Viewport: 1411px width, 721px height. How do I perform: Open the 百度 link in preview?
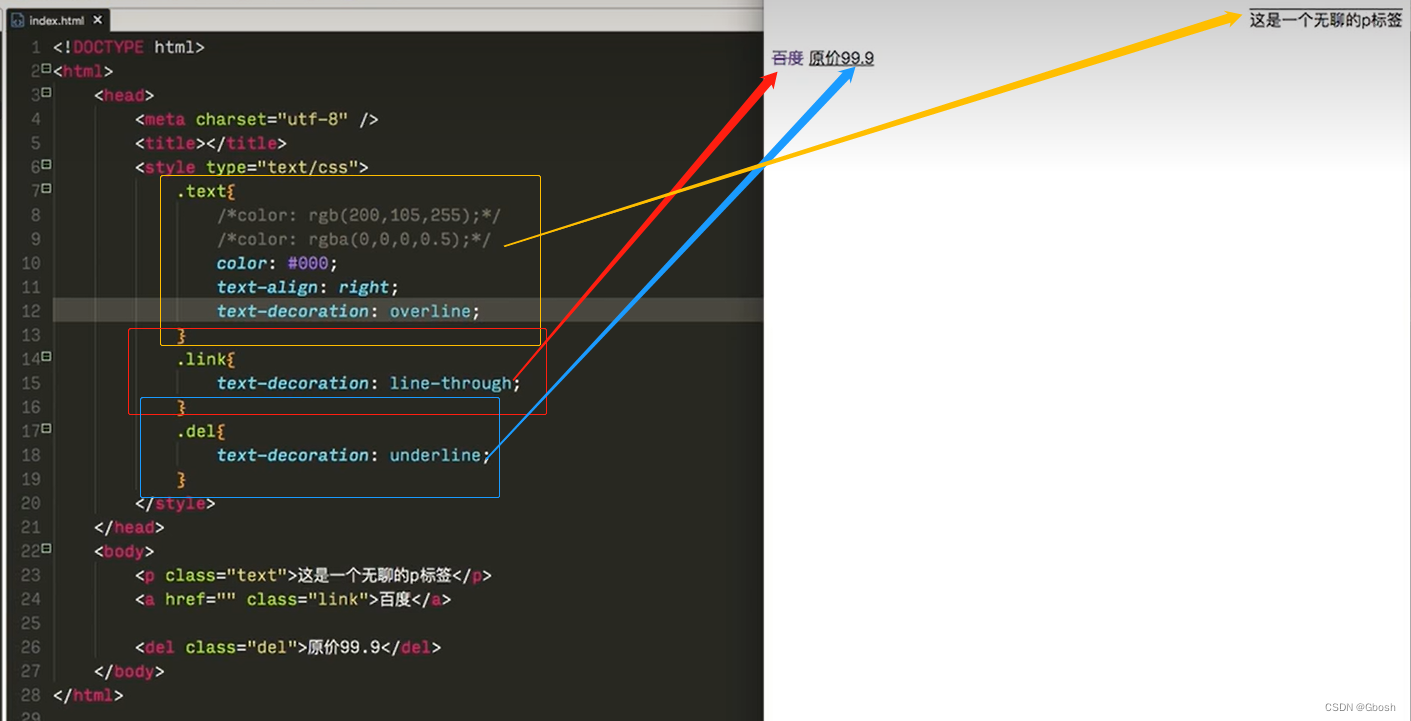(787, 58)
